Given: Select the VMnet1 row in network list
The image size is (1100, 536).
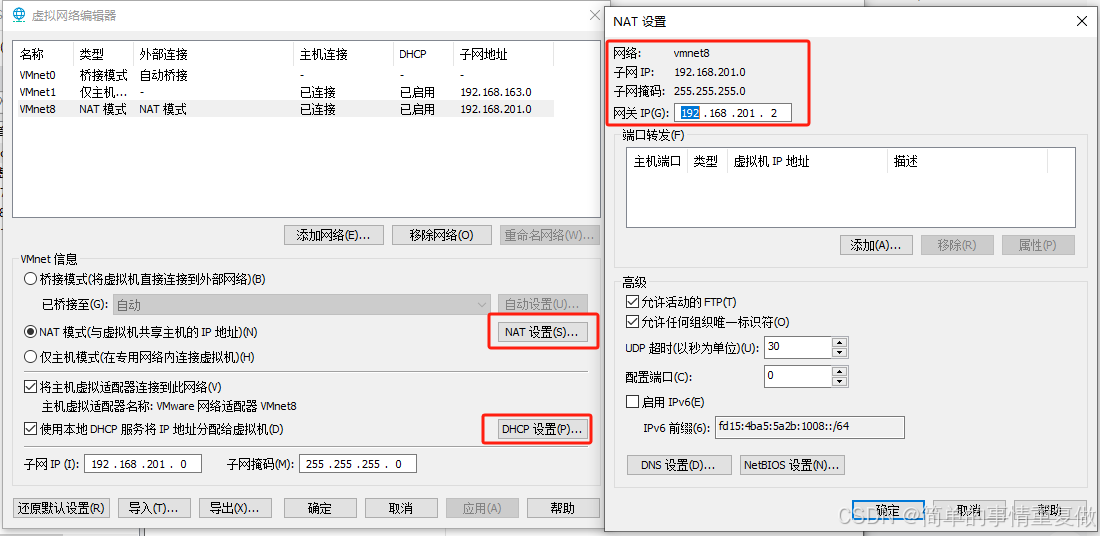Looking at the screenshot, I should point(284,92).
